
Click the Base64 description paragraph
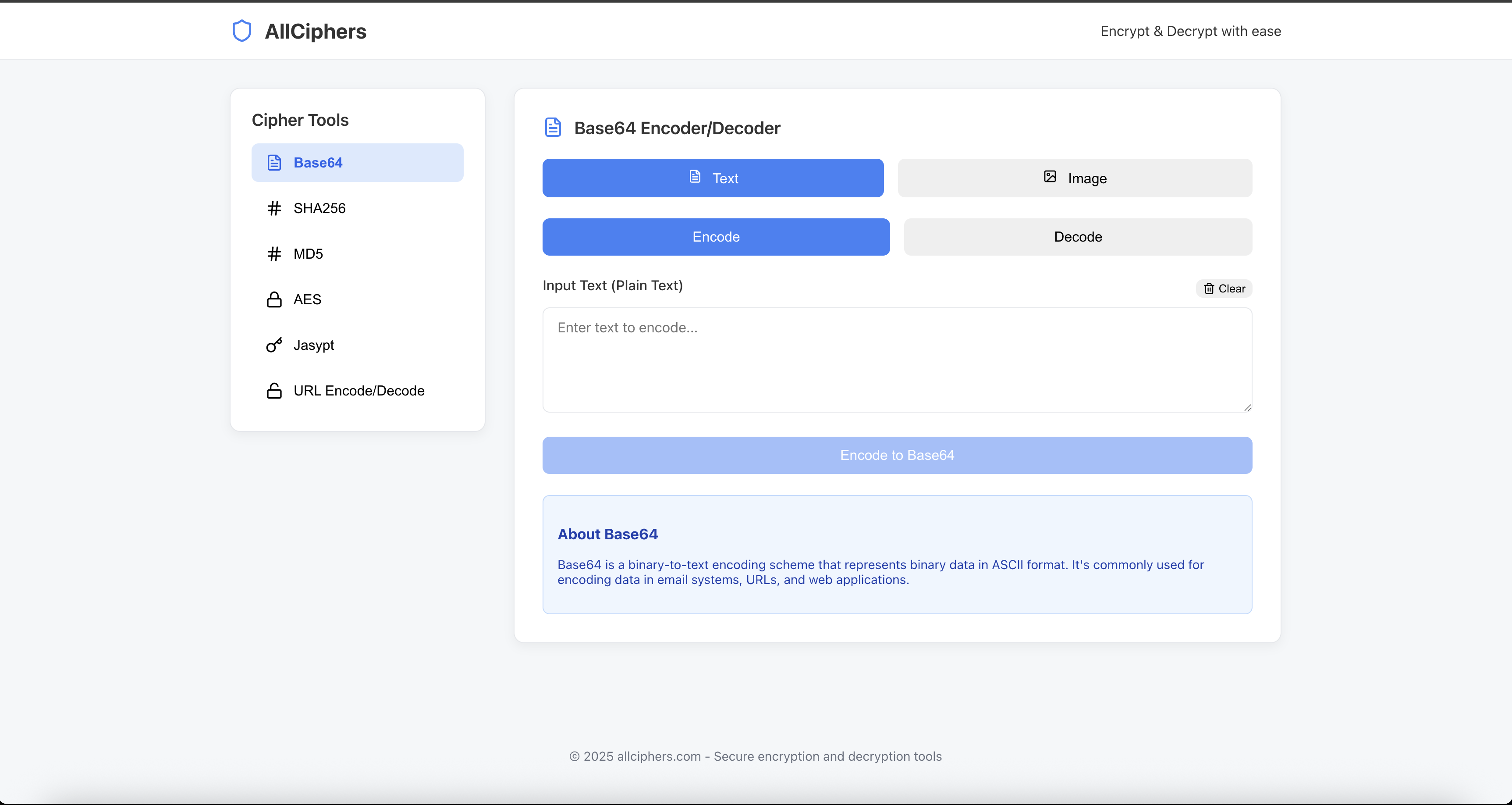point(880,572)
